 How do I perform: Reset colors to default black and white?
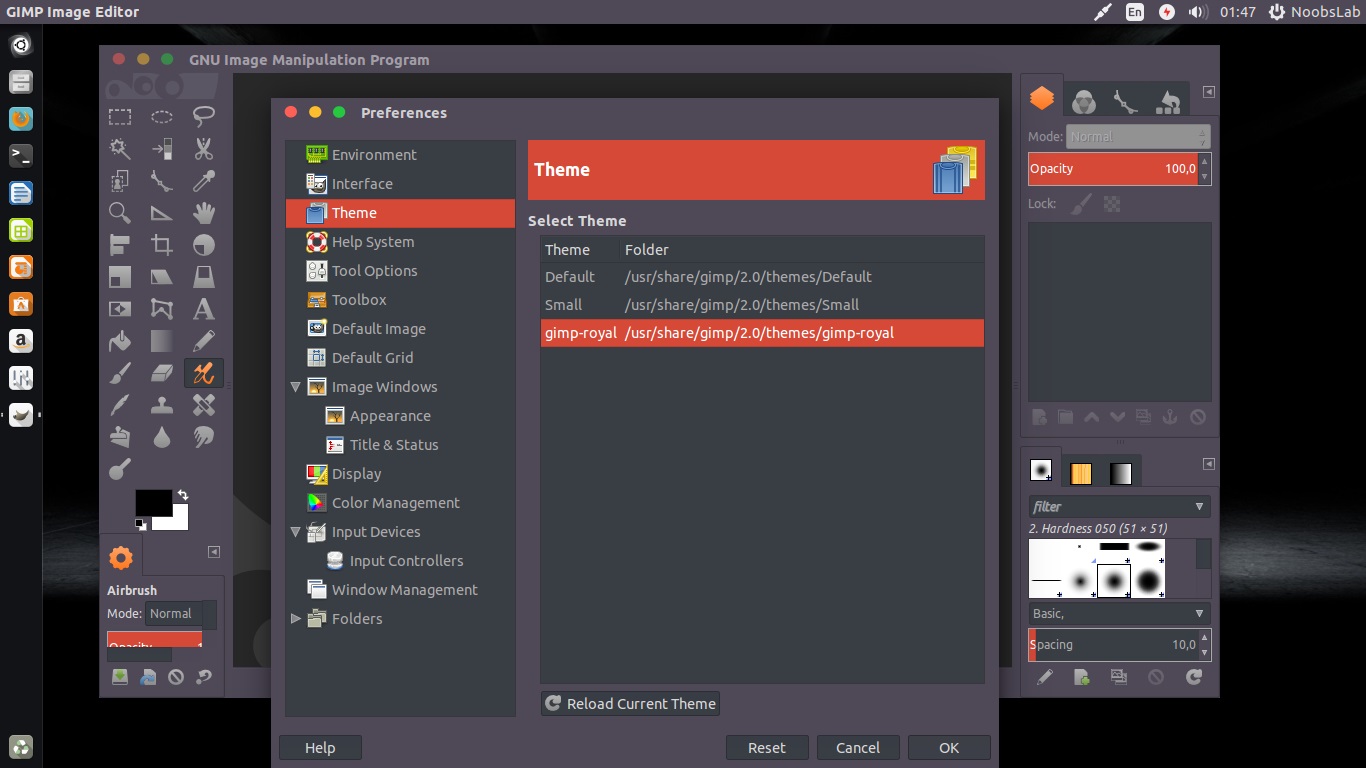(x=140, y=523)
